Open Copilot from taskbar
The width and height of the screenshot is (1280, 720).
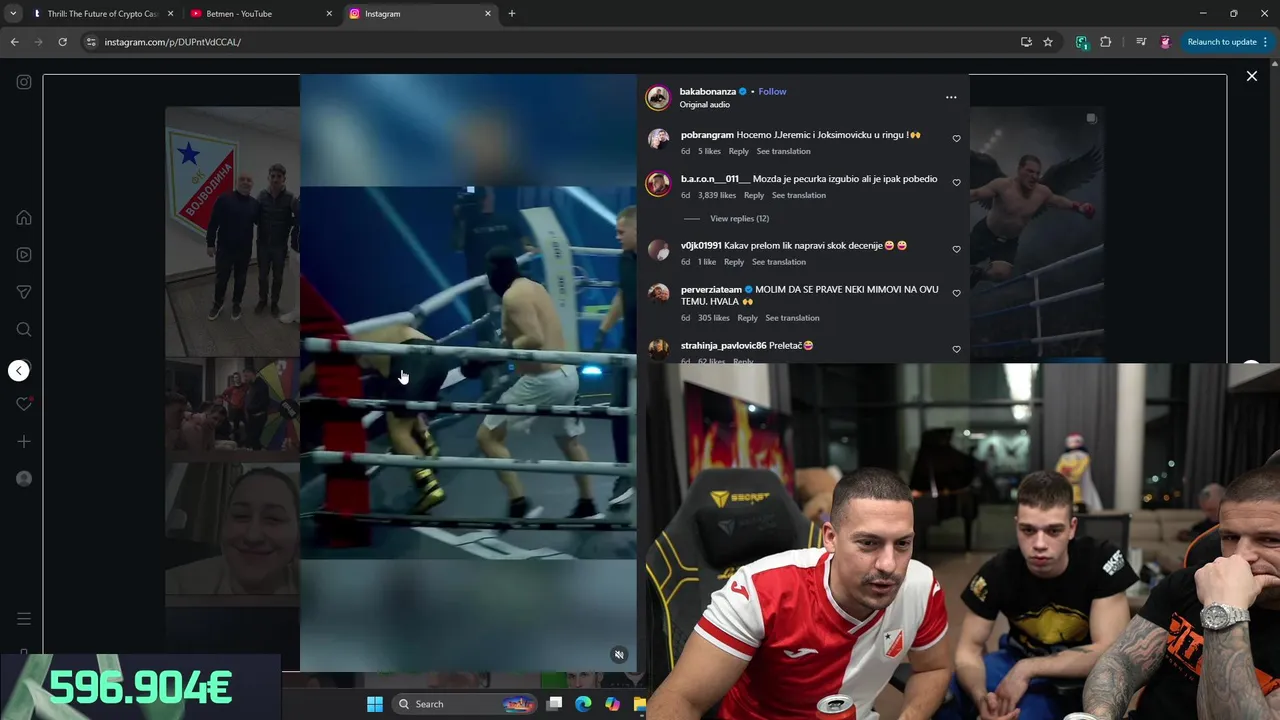612,704
